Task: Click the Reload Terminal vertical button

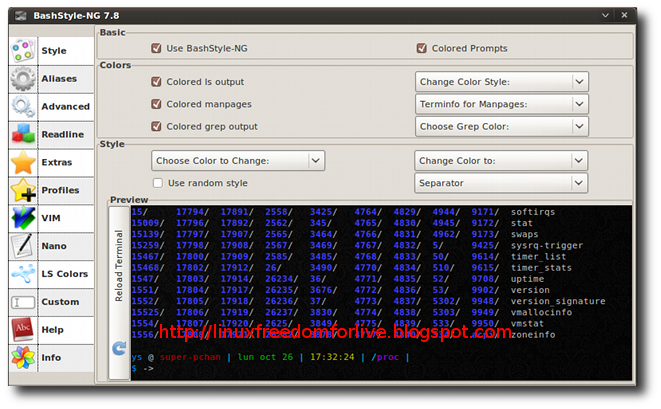Action: click(119, 293)
